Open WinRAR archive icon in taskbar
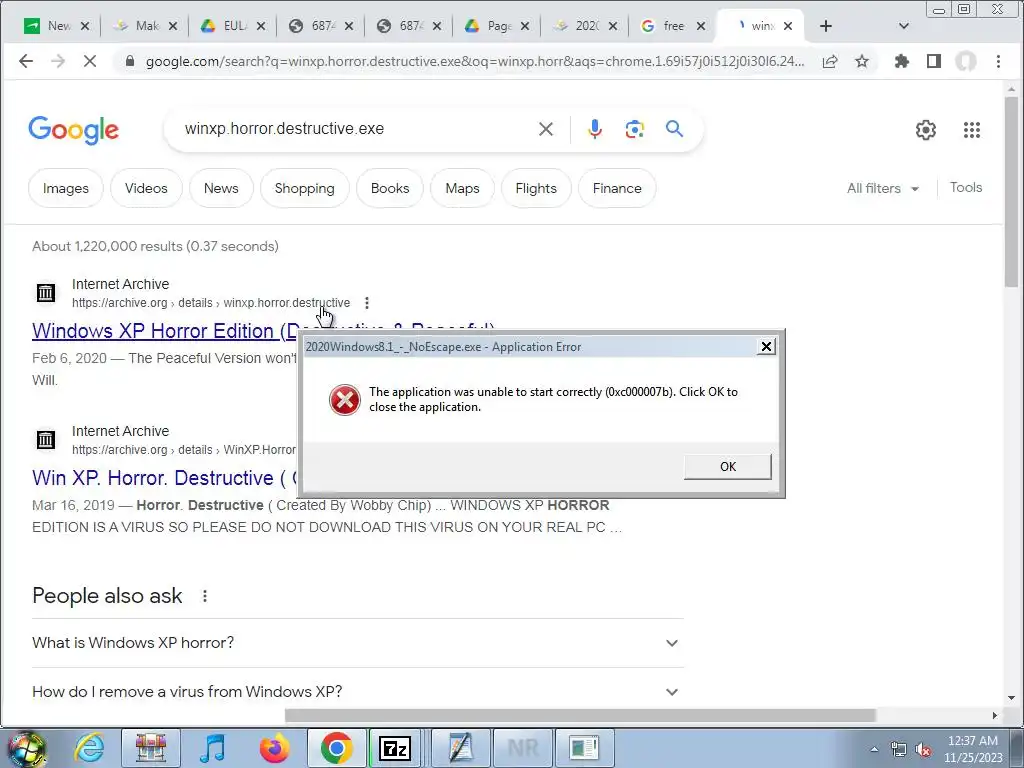This screenshot has height=768, width=1024. pyautogui.click(x=151, y=747)
